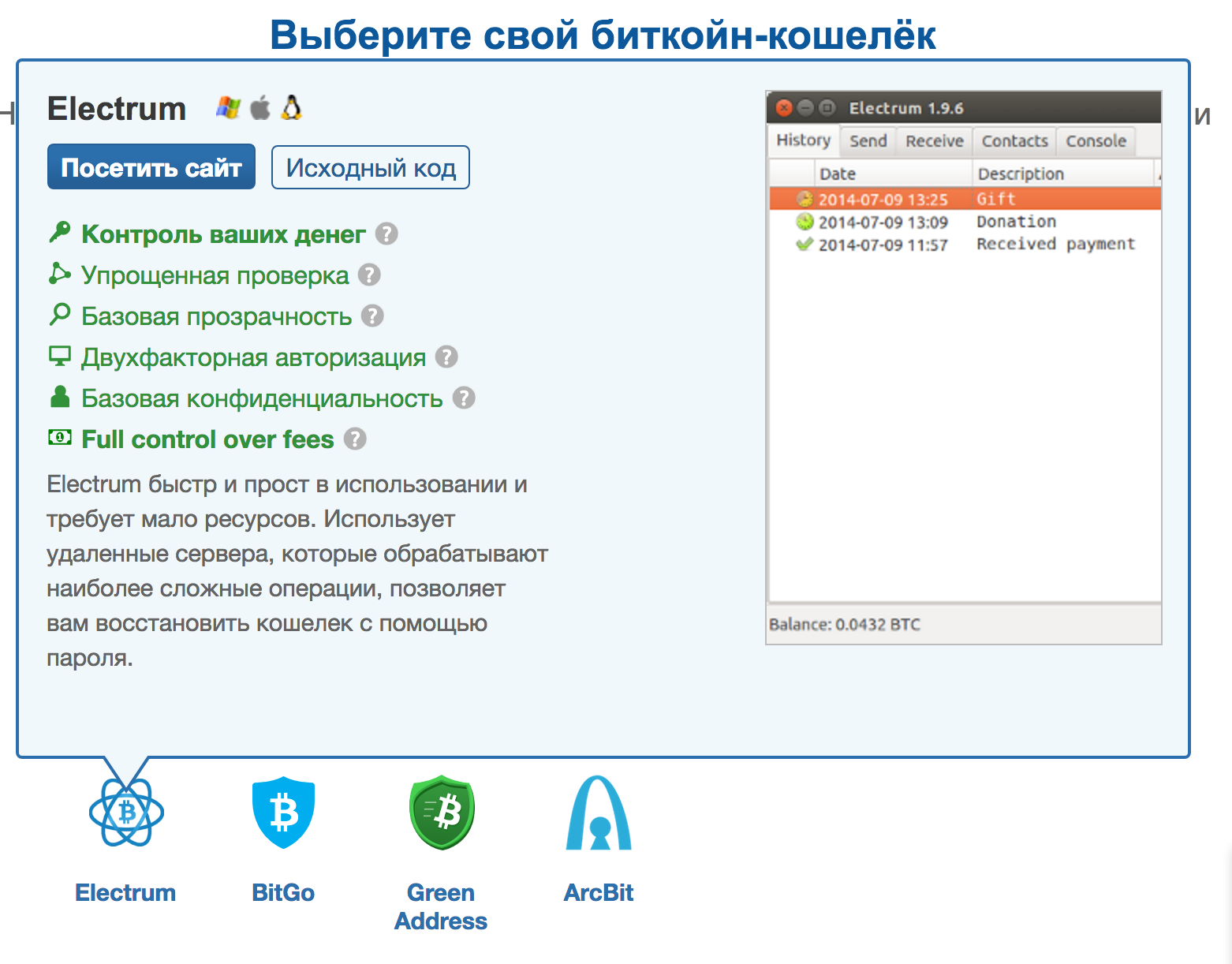
Task: Click the Посетить сайт button
Action: click(x=151, y=166)
